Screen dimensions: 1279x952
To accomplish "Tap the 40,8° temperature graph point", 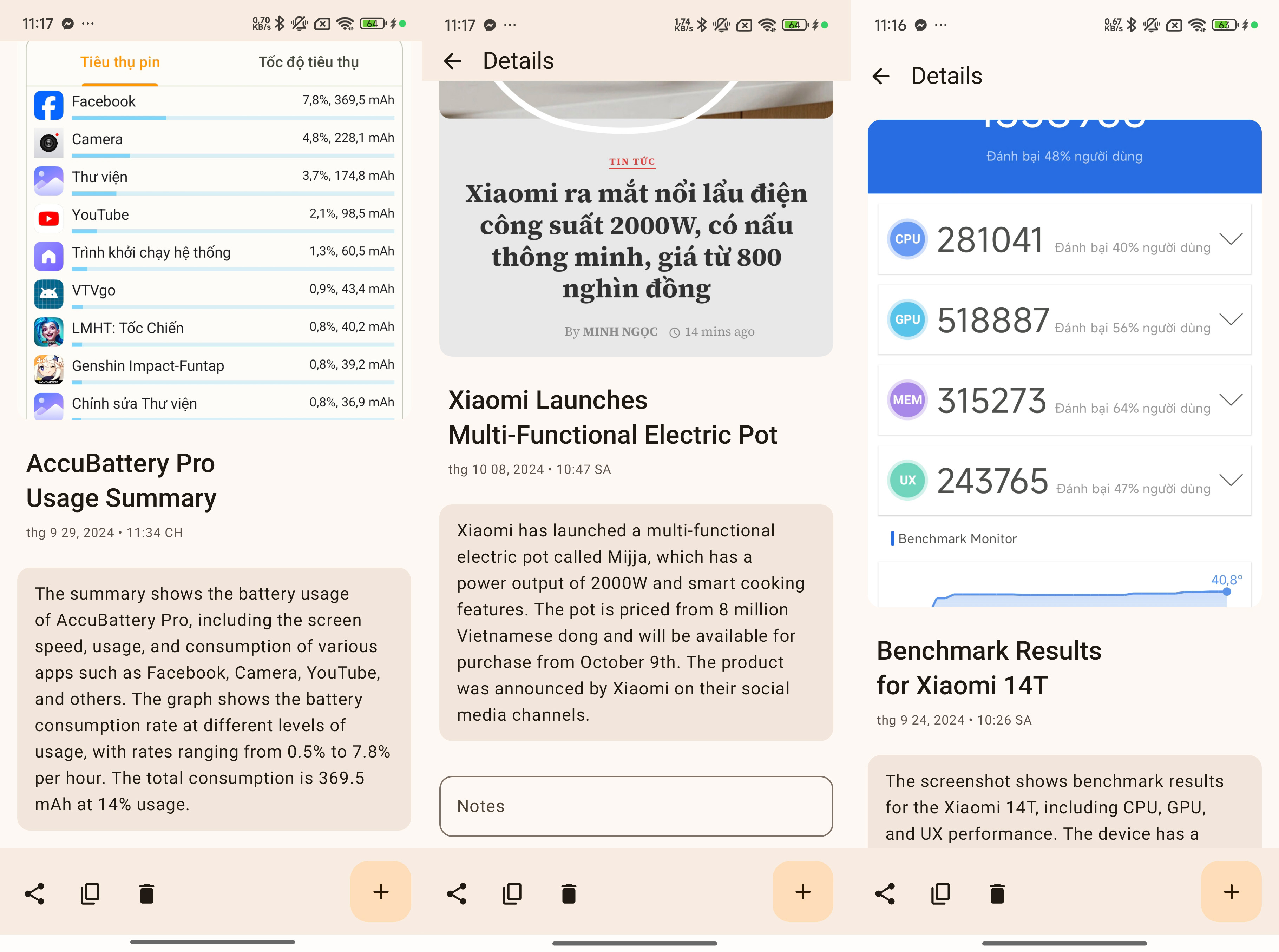I will [1227, 591].
